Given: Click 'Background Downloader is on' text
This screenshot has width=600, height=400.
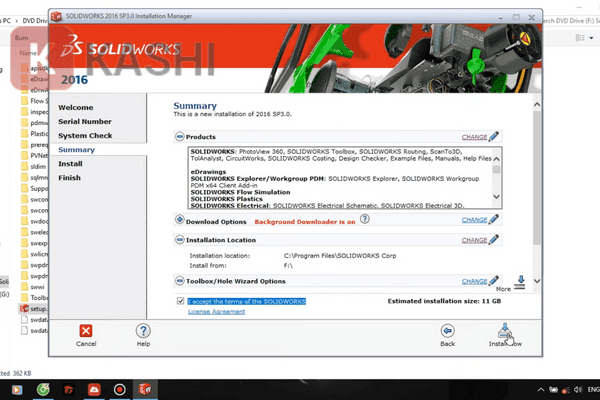Looking at the screenshot, I should pos(305,222).
